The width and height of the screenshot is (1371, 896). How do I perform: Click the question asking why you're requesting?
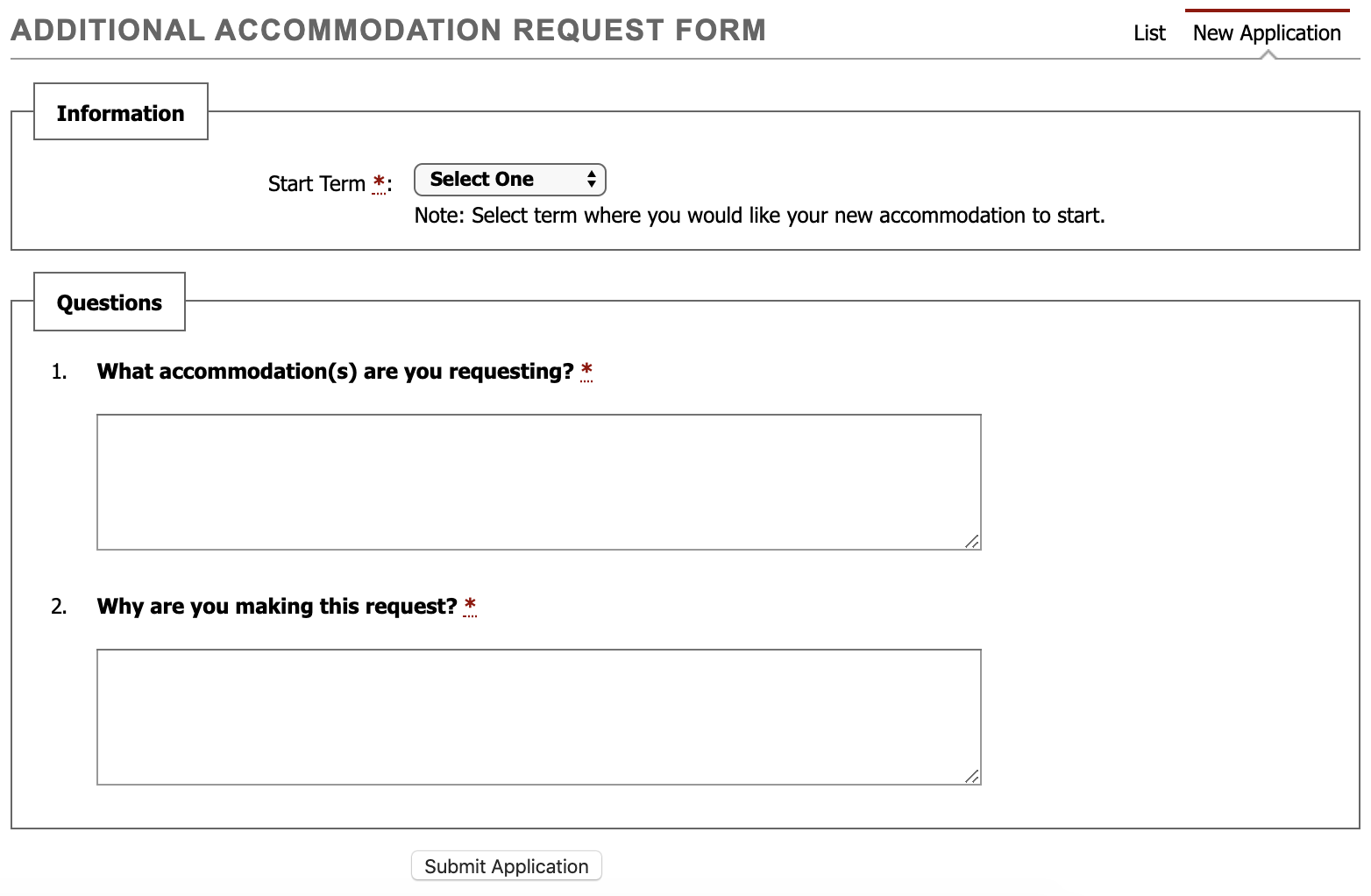click(278, 606)
